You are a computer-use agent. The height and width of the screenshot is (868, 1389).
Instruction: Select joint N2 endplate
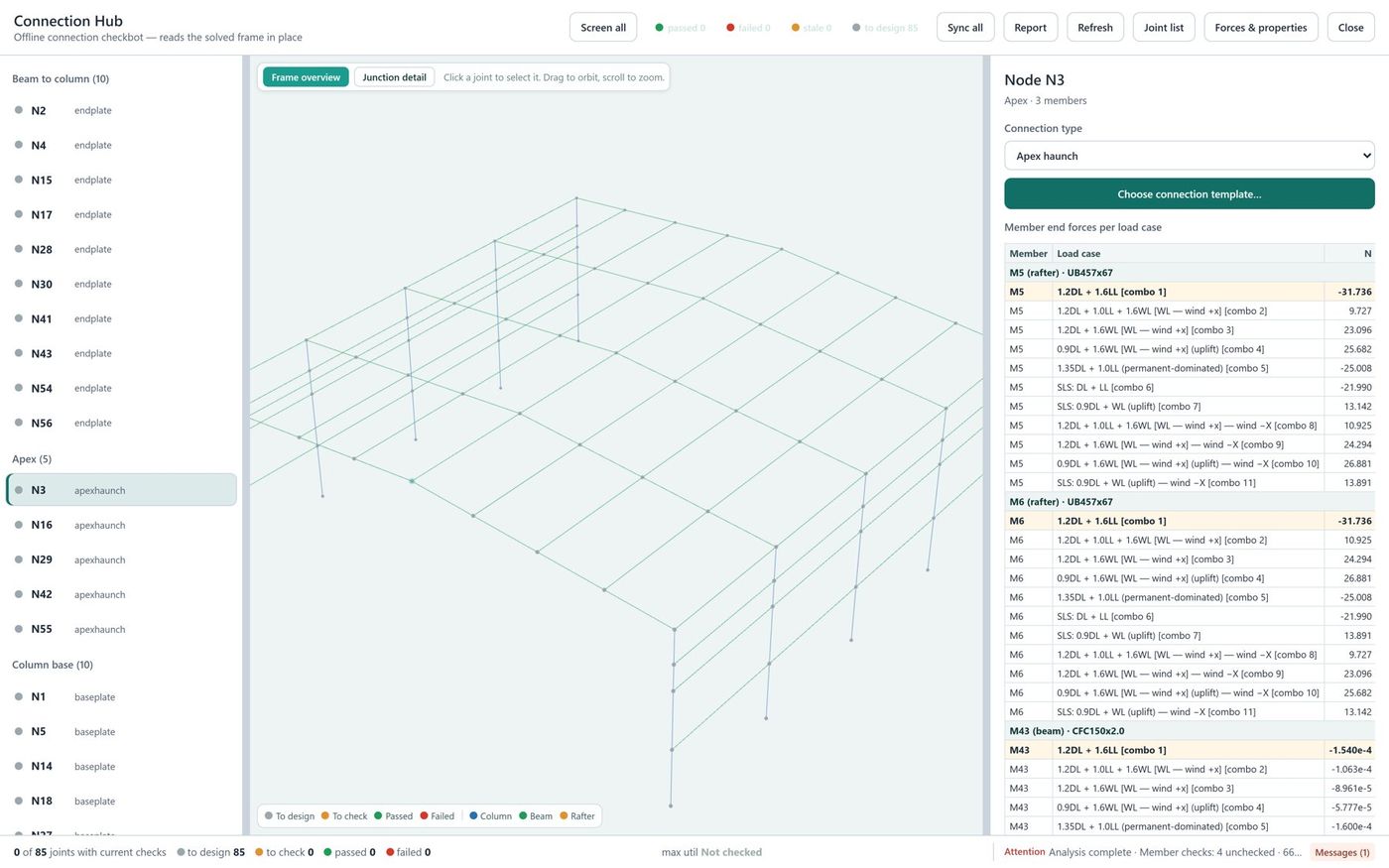121,110
